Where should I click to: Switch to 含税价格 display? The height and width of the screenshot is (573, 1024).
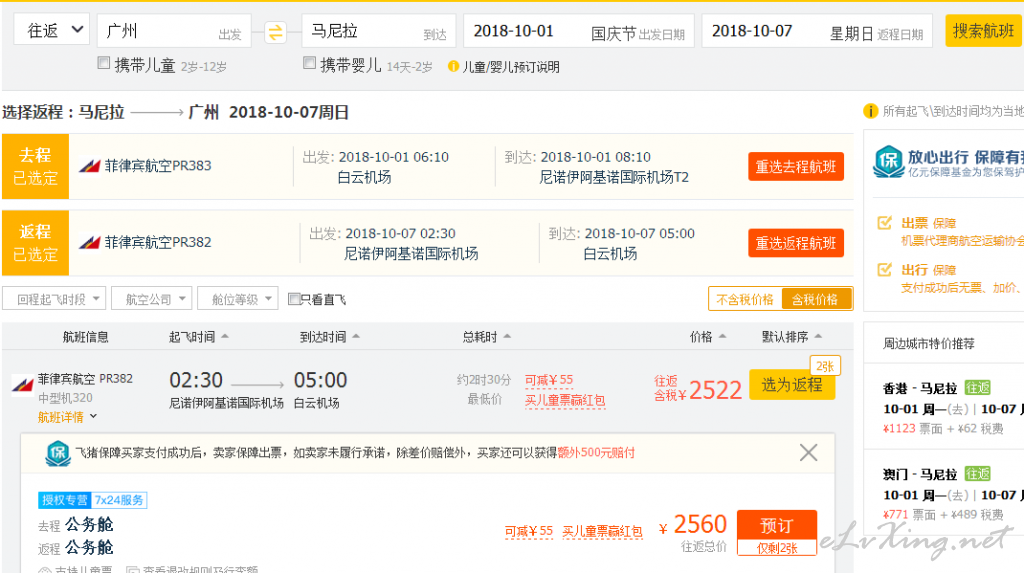[816, 299]
